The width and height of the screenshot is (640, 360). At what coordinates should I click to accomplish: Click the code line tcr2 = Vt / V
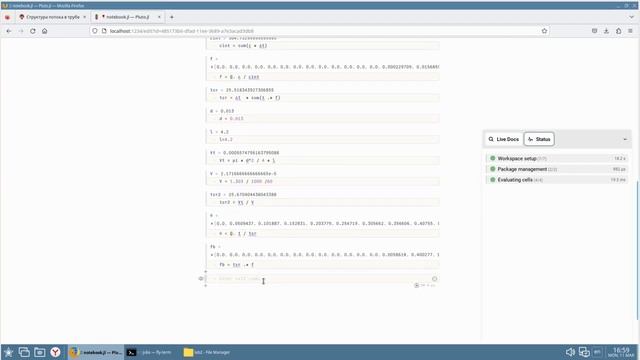236,202
